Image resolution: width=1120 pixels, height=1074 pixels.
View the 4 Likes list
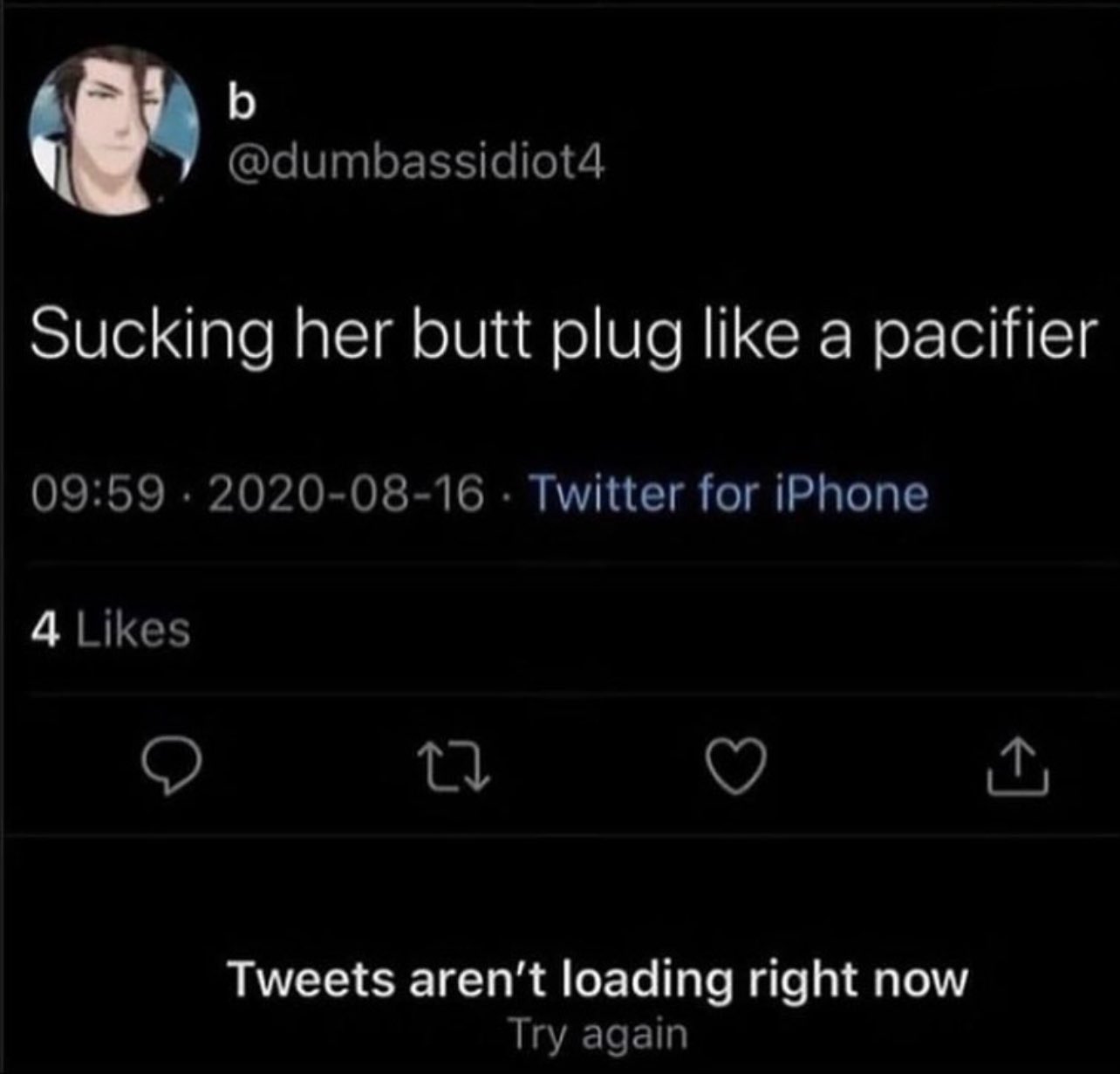point(110,629)
